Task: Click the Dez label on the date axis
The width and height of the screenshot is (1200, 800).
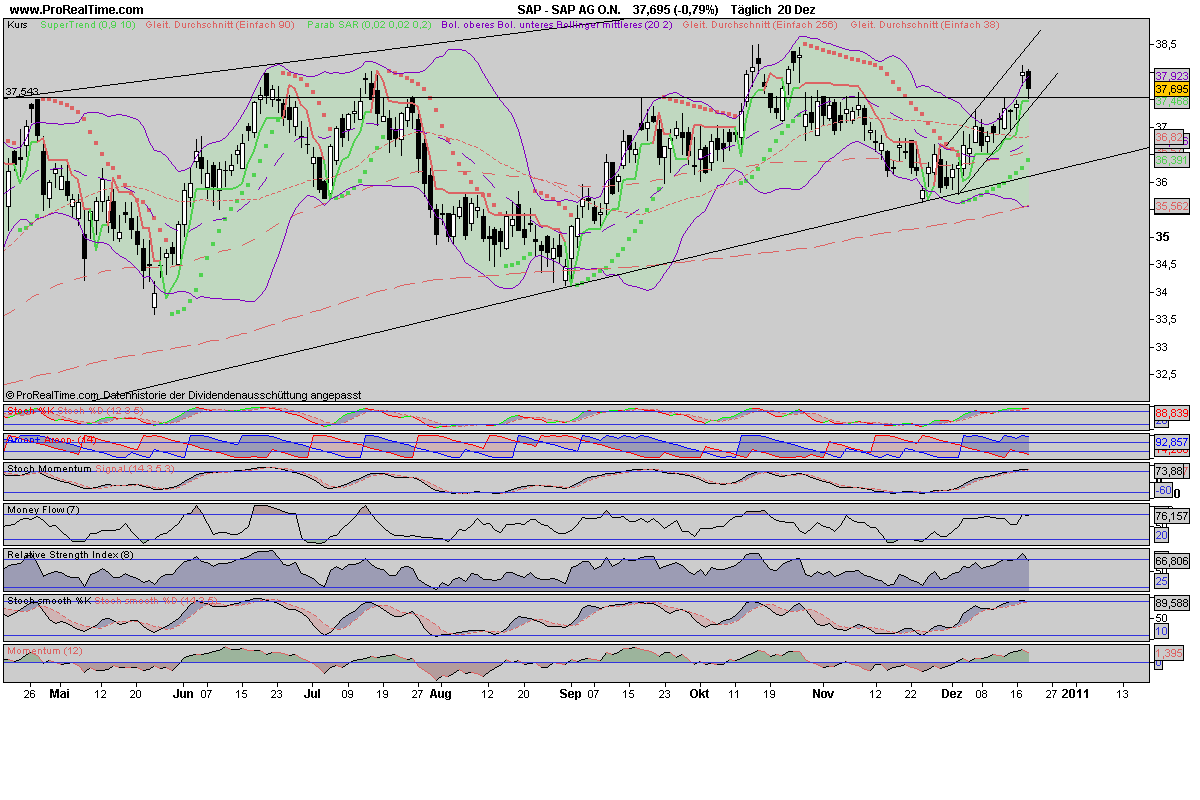Action: click(951, 692)
